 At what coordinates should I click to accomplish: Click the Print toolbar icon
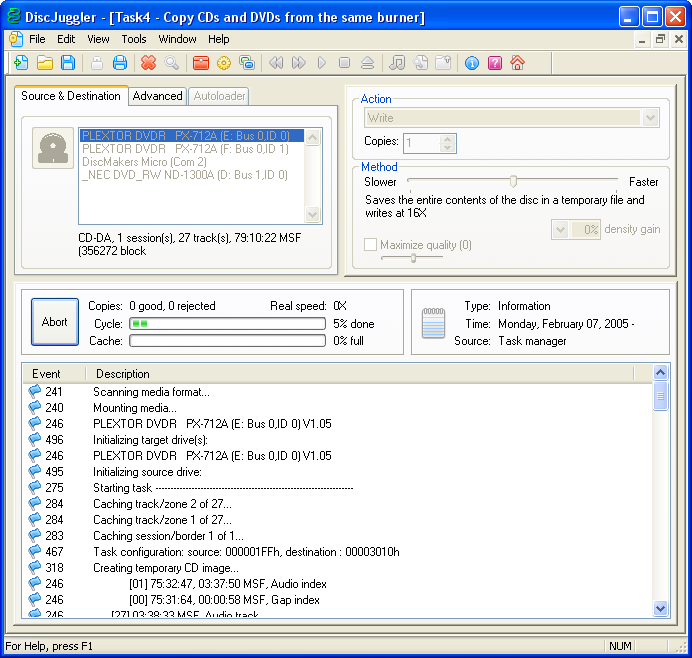pos(120,63)
